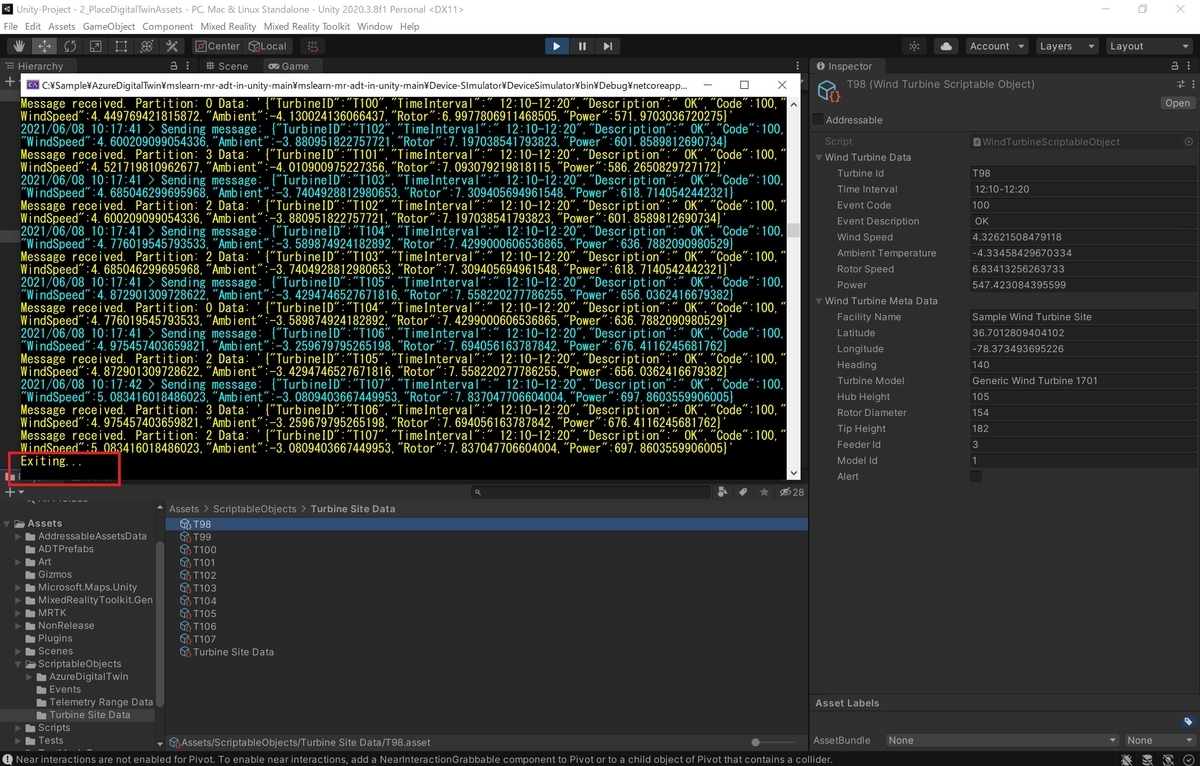This screenshot has height=766, width=1200.
Task: Open the Mixed Reality Toolkit menu
Action: tap(308, 26)
